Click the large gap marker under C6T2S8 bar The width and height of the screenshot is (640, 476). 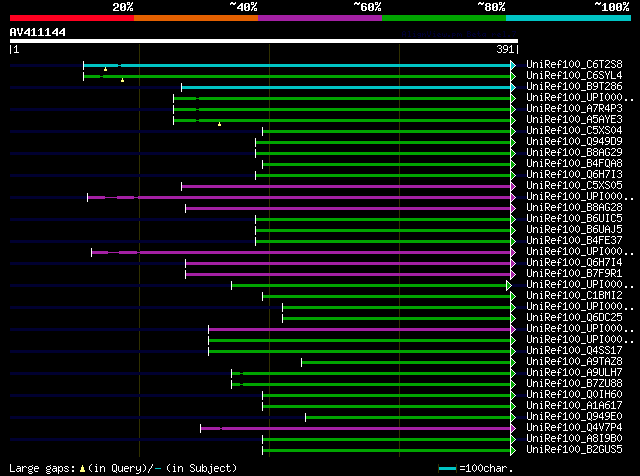[105, 69]
